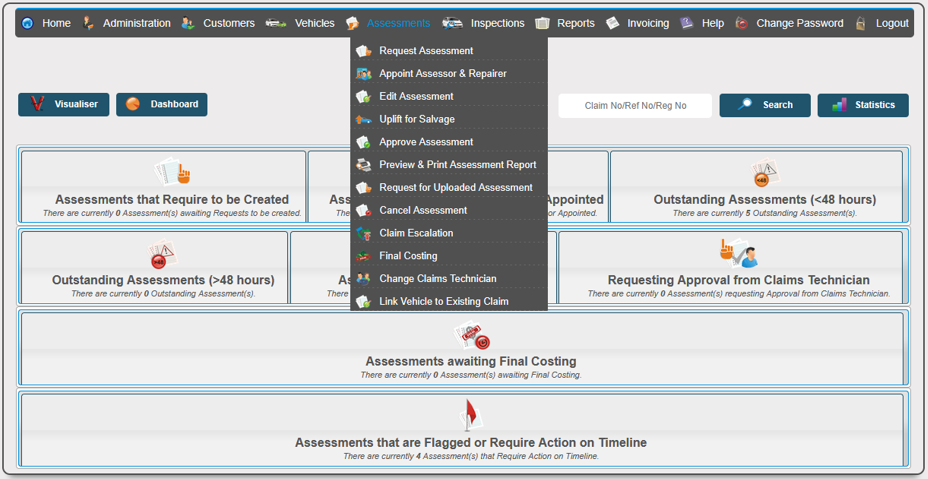Open the Dashboard button
The width and height of the screenshot is (928, 479).
pos(162,105)
